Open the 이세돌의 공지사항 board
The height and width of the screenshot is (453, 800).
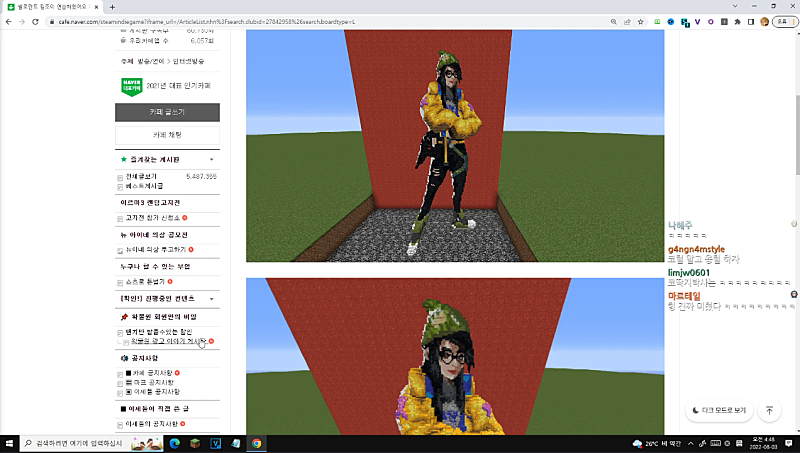click(152, 424)
